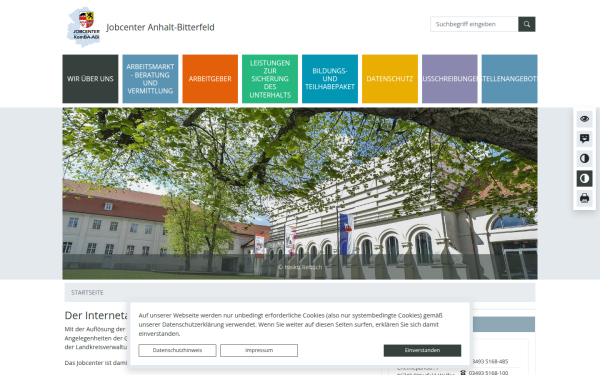Click the telephone icon beside 03493 5168-100
The height and width of the screenshot is (375, 600).
463,373
